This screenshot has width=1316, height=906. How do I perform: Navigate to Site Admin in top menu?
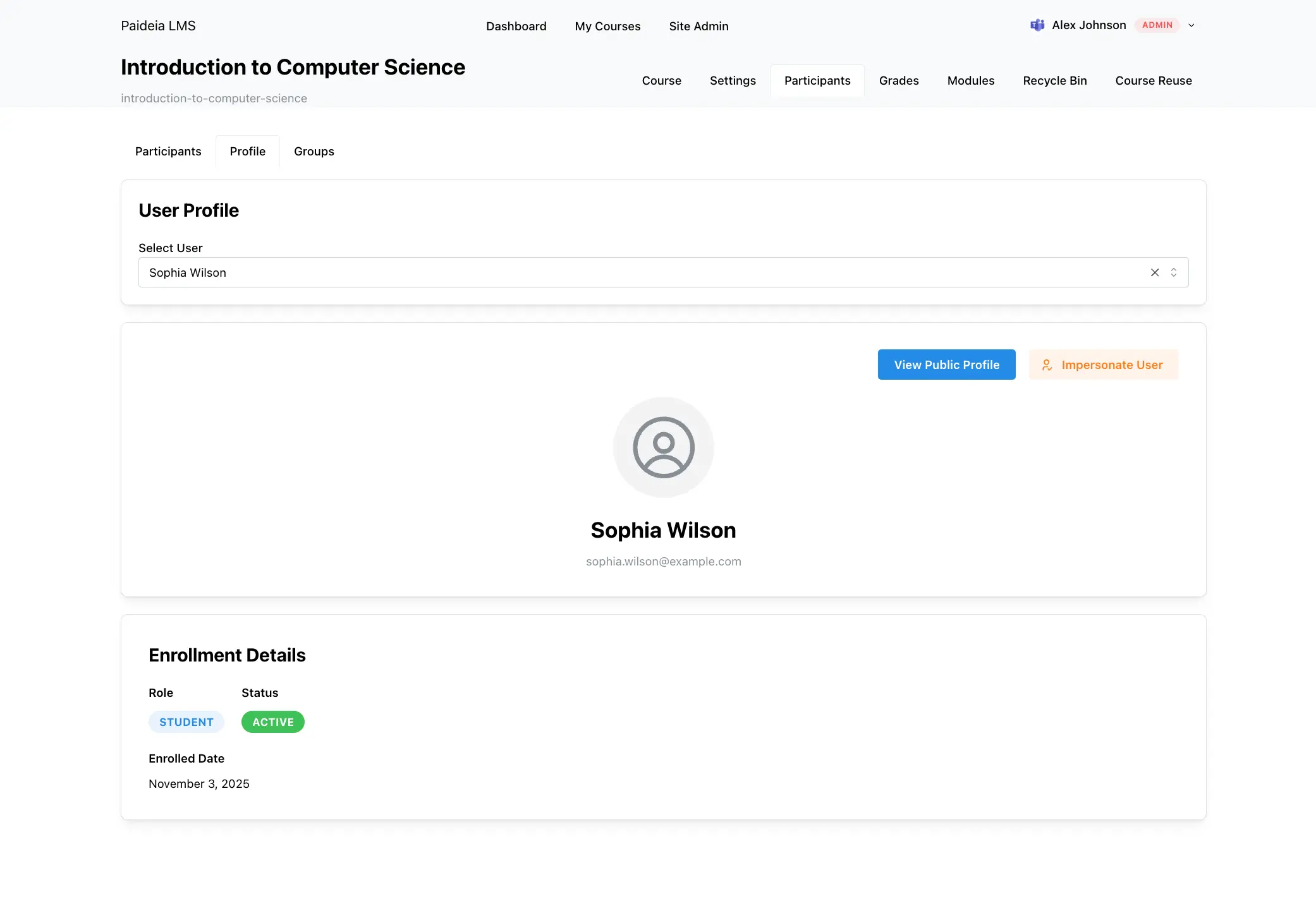(698, 27)
